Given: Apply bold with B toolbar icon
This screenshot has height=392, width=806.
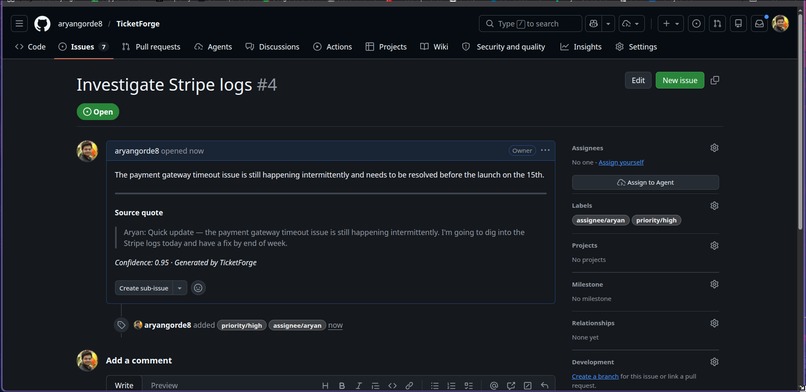Looking at the screenshot, I should click(x=342, y=386).
